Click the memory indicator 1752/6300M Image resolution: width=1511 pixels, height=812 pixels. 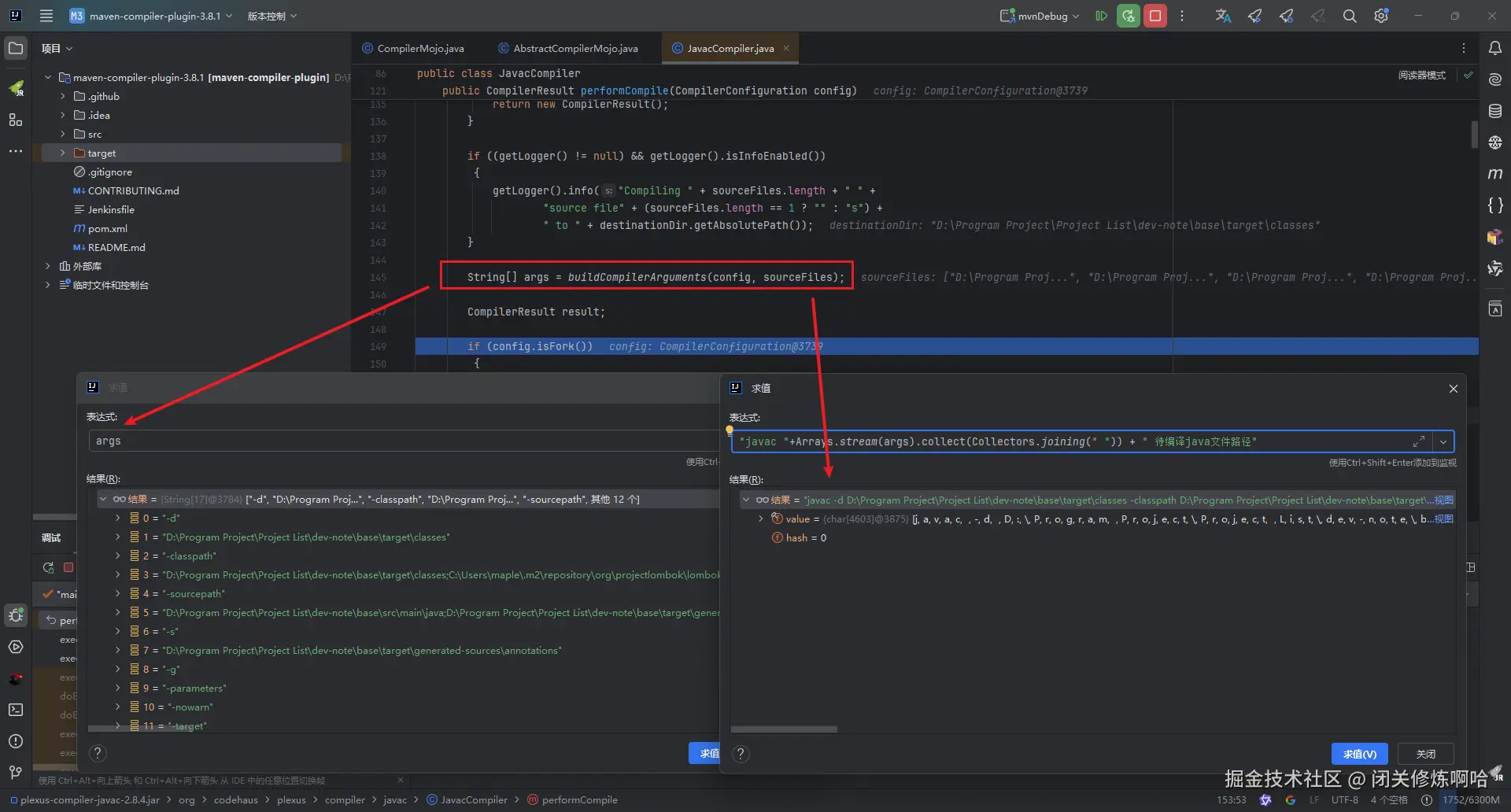tap(1471, 800)
